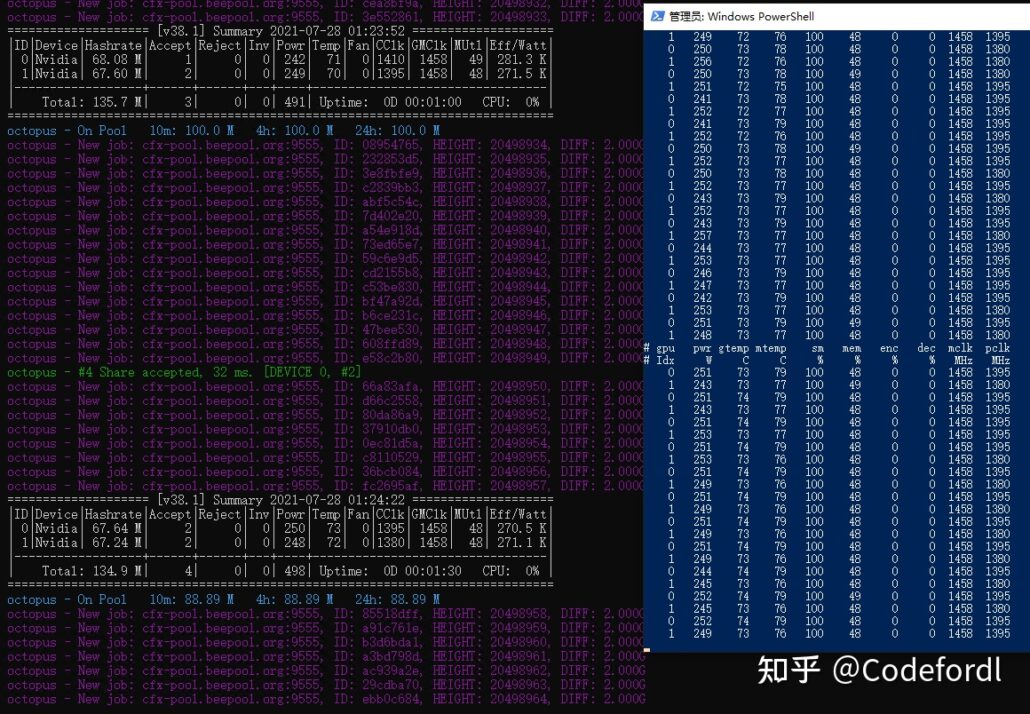Viewport: 1030px width, 714px height.
Task: Click job ID 'b6ce231c' in miner log
Action: 390,316
